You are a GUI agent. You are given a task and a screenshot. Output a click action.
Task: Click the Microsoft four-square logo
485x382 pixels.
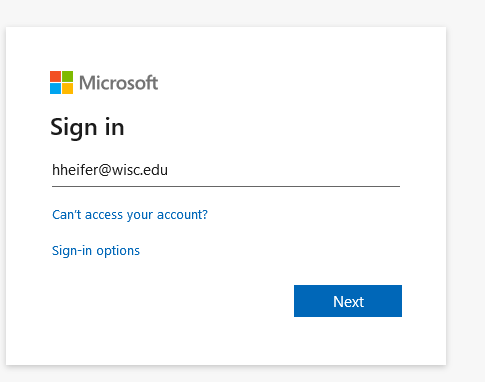[61, 82]
